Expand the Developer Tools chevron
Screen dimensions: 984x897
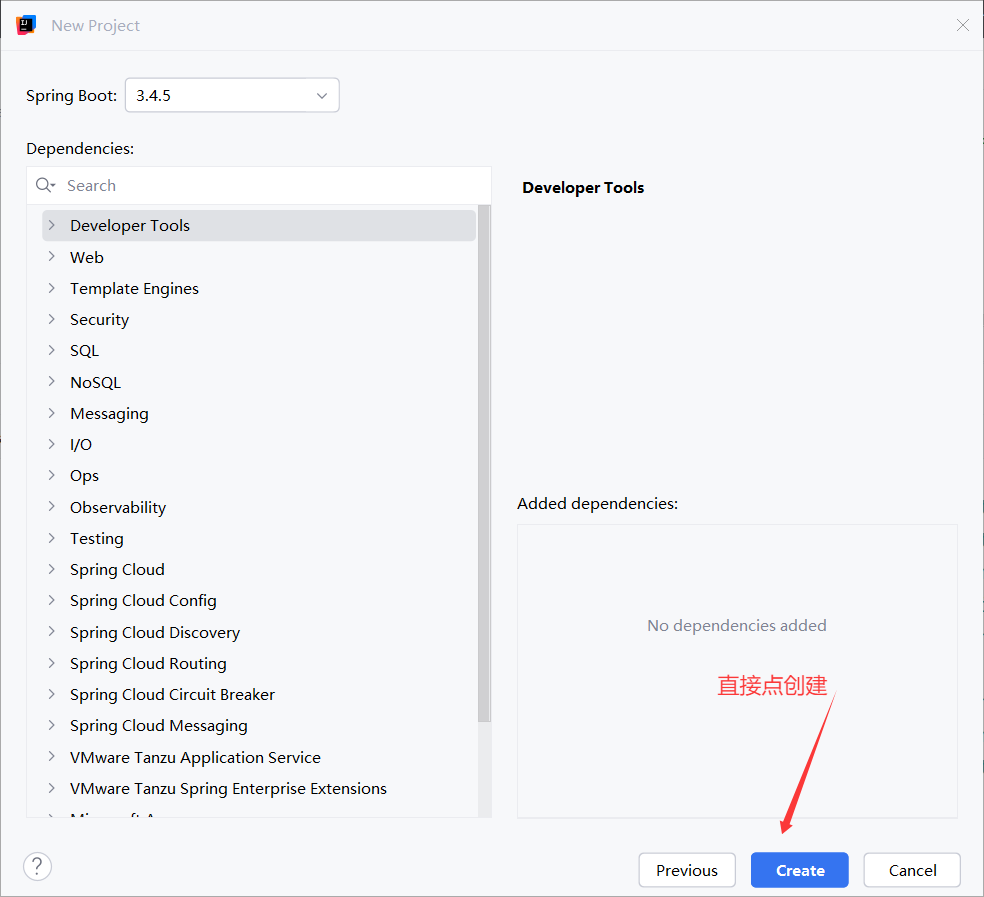[52, 225]
